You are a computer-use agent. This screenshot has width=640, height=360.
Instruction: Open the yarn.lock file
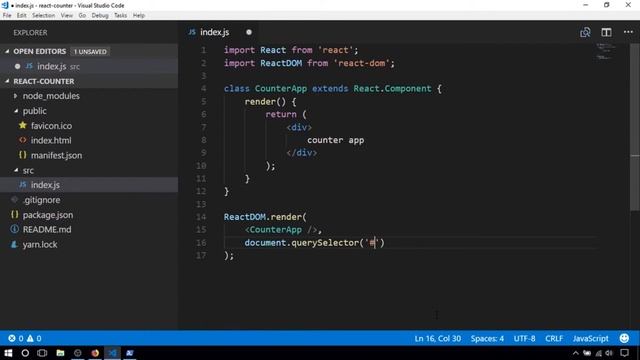coord(89,244)
